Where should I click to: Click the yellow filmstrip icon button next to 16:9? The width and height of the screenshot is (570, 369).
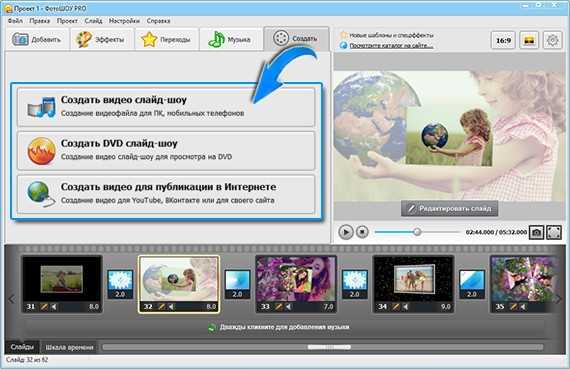click(x=529, y=40)
